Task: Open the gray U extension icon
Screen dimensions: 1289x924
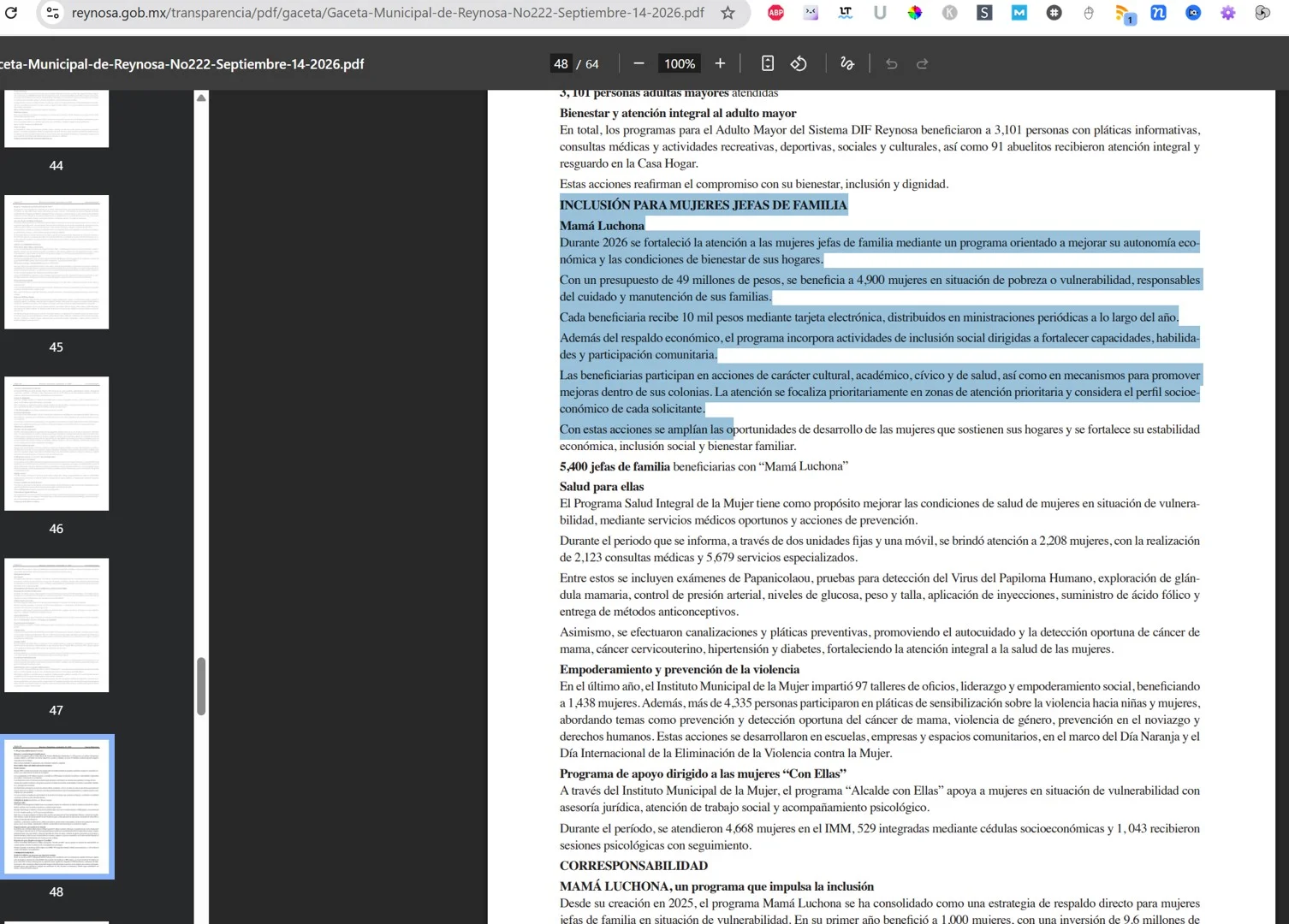Action: click(880, 13)
